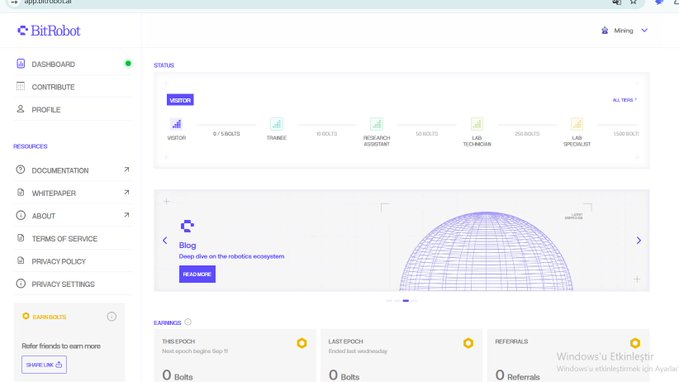
Task: Click the Profile person icon
Action: coord(20,109)
